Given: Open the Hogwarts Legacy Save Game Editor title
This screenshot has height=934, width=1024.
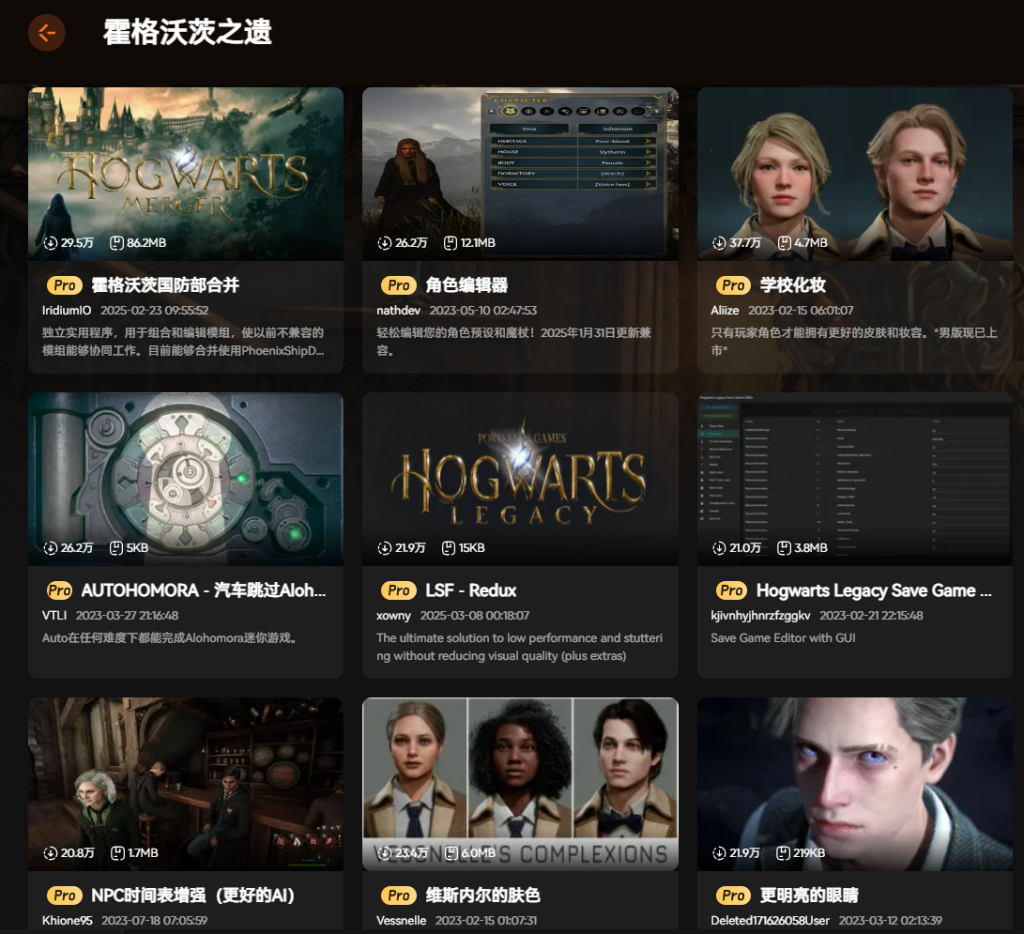Looking at the screenshot, I should point(873,590).
